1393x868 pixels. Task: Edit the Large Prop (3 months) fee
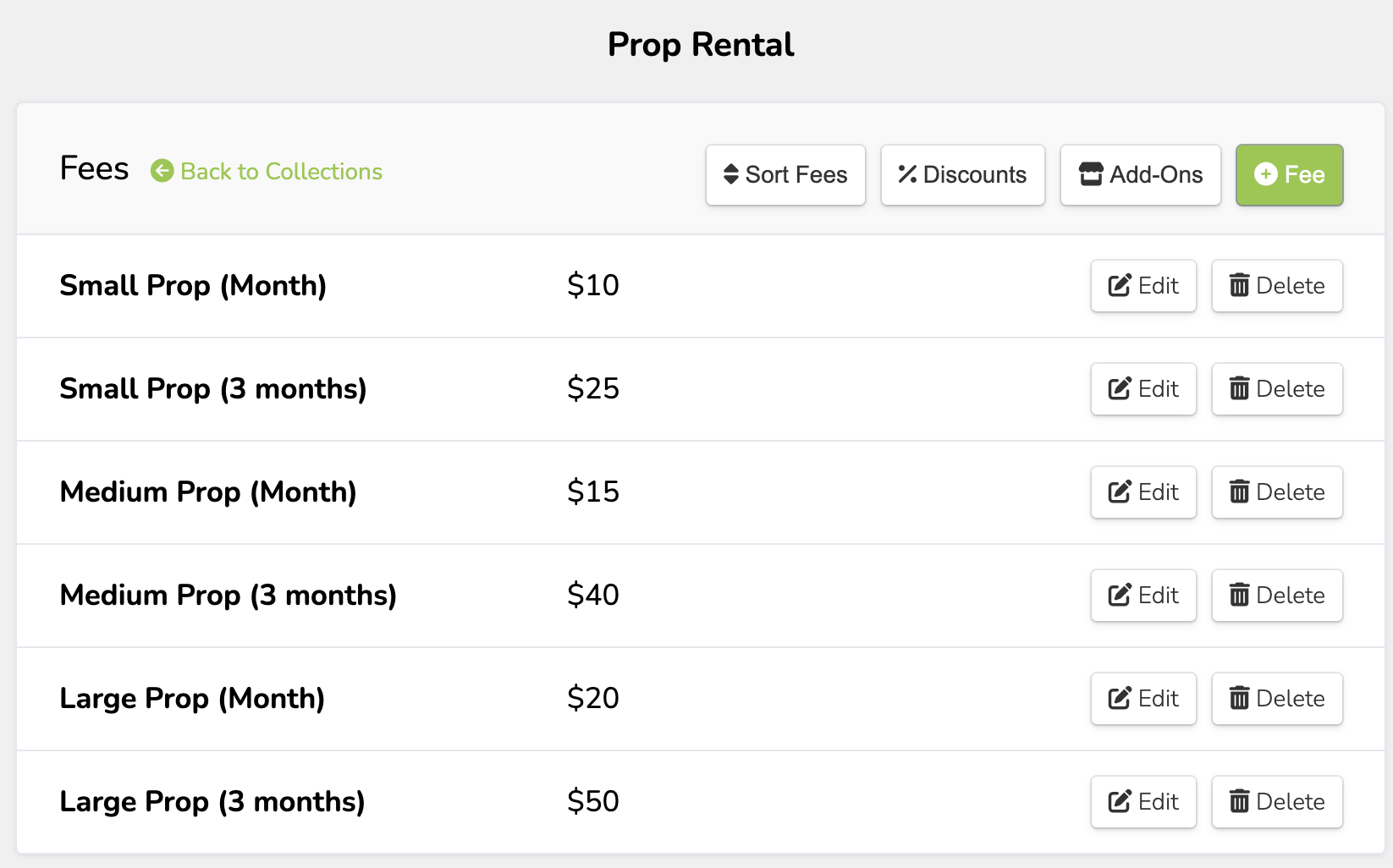pos(1142,802)
